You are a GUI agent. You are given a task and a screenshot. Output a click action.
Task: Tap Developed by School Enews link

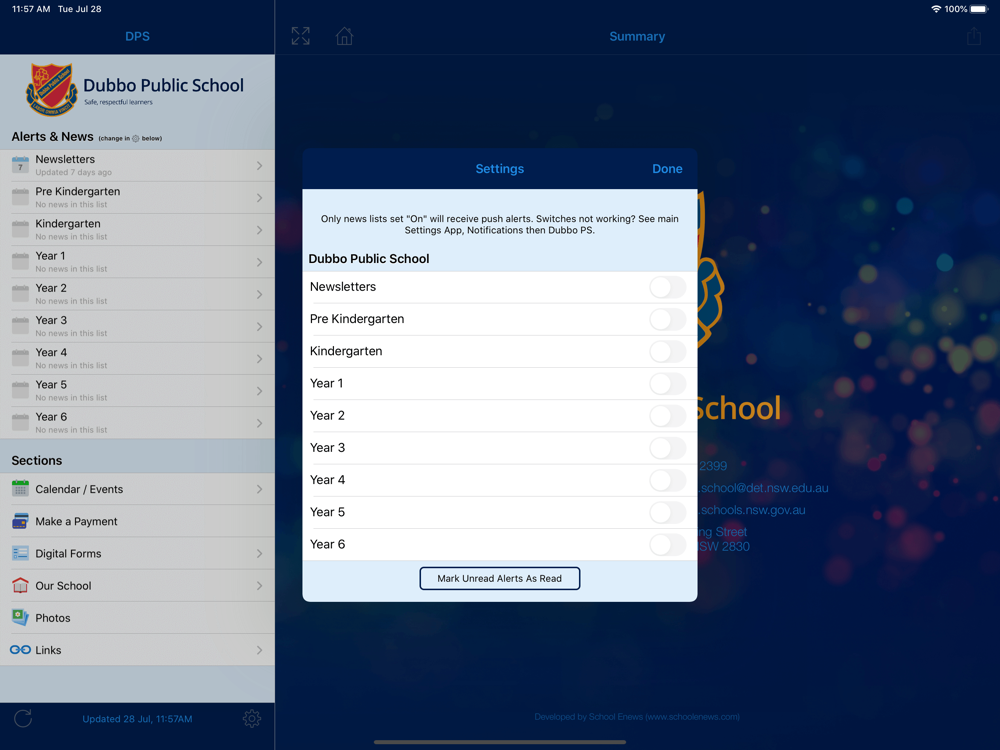point(637,717)
